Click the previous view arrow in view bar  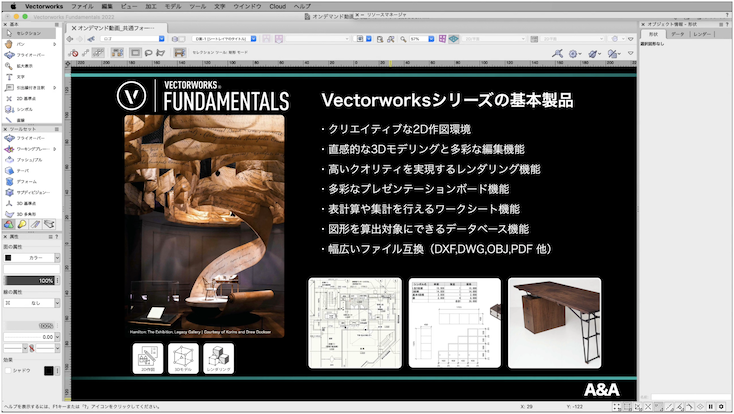[x=70, y=39]
